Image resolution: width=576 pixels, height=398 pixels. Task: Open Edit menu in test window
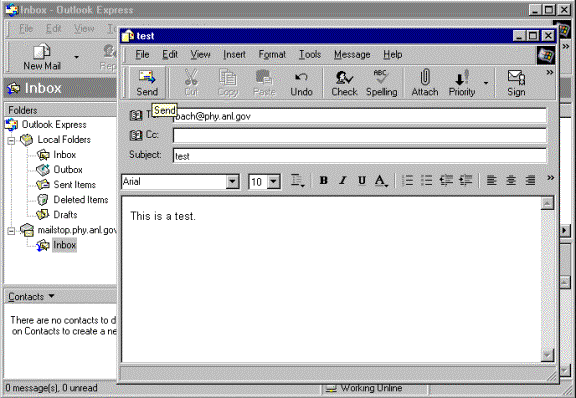[170, 54]
